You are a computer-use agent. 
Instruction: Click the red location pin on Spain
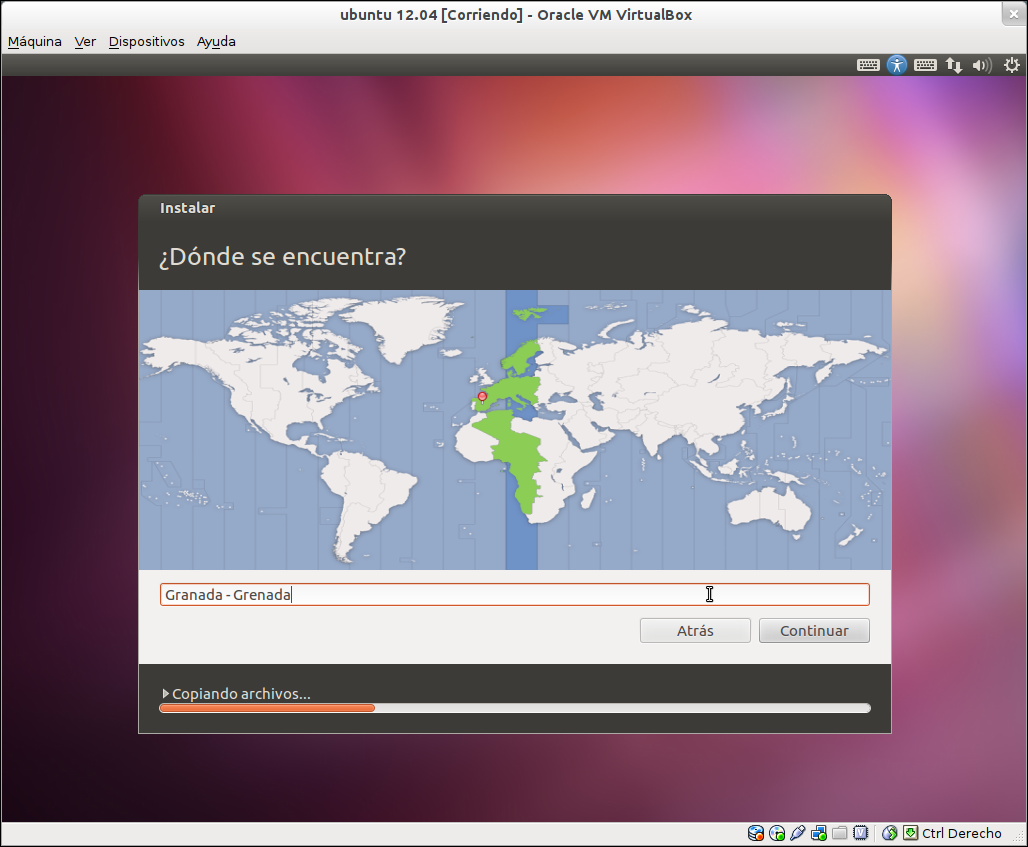pos(483,397)
